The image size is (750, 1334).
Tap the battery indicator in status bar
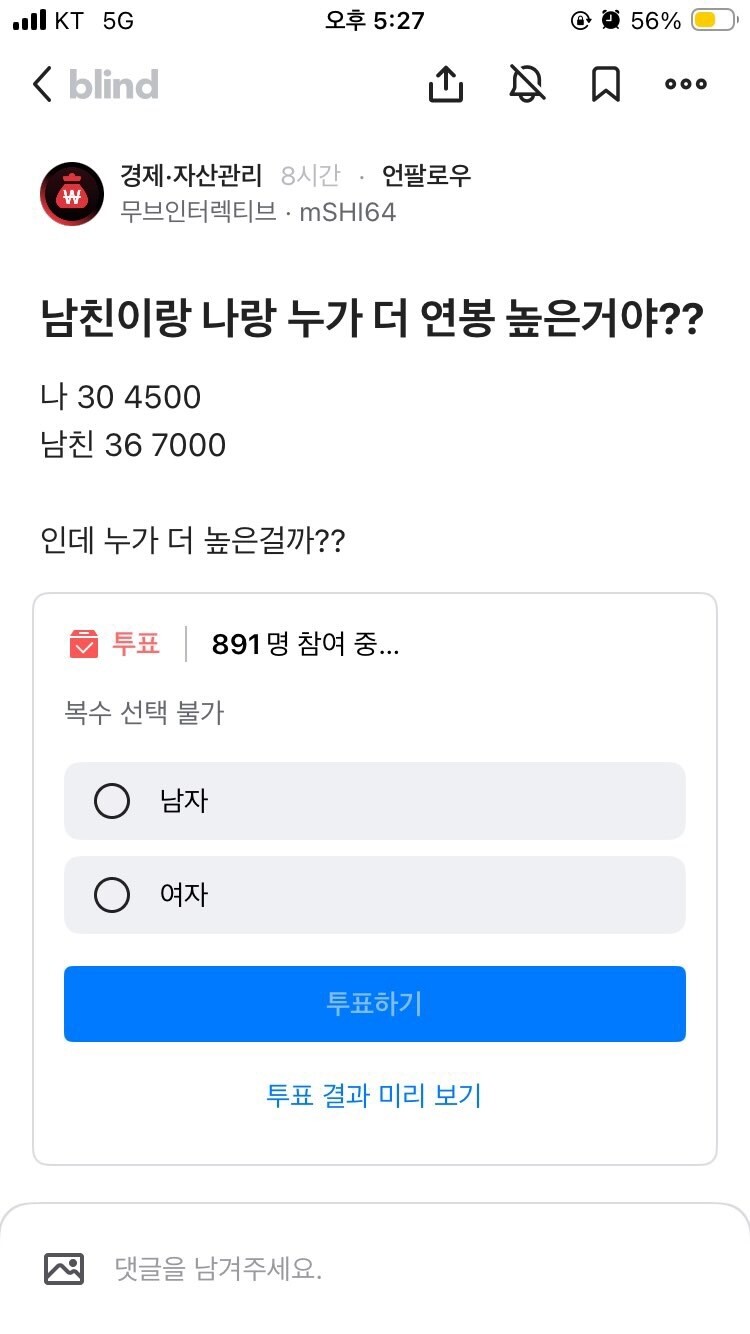pos(715,21)
